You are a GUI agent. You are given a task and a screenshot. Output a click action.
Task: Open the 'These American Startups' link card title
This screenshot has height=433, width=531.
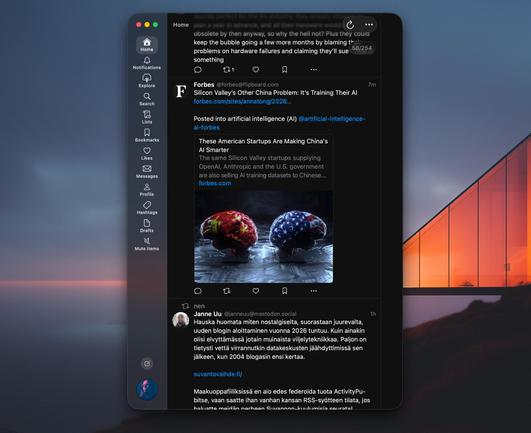coord(263,145)
